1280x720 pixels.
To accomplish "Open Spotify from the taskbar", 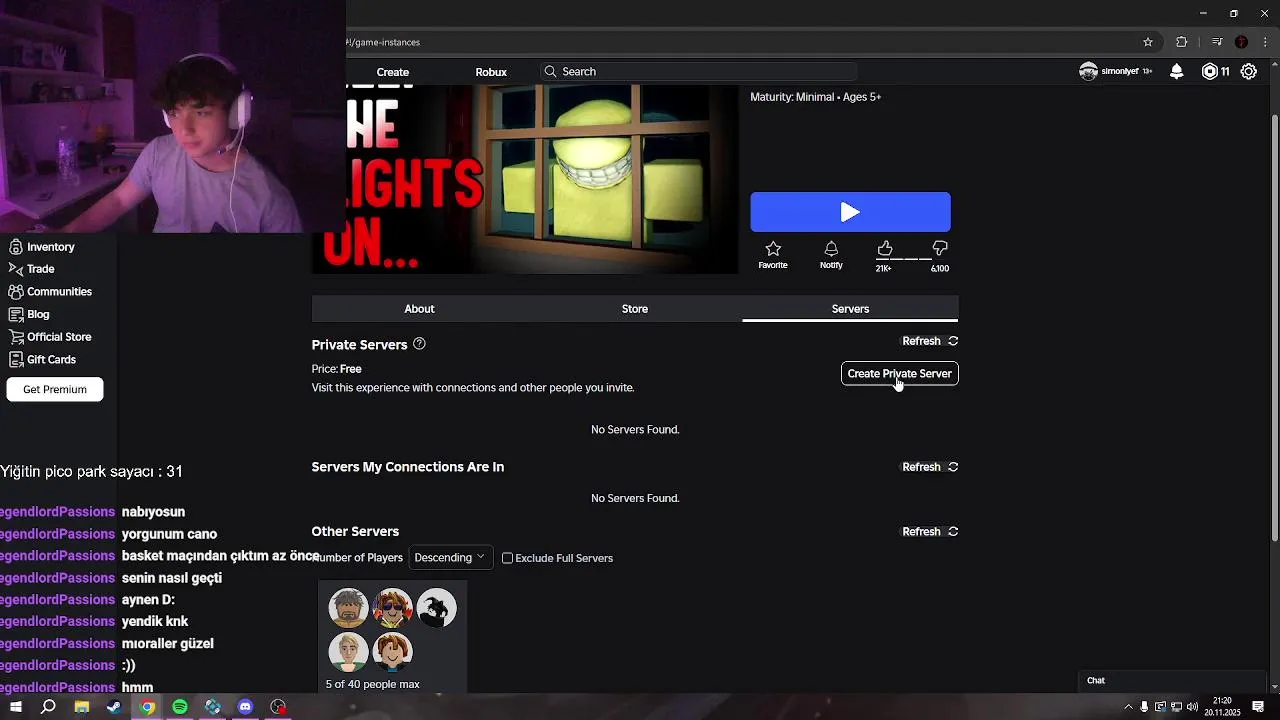I will [180, 707].
